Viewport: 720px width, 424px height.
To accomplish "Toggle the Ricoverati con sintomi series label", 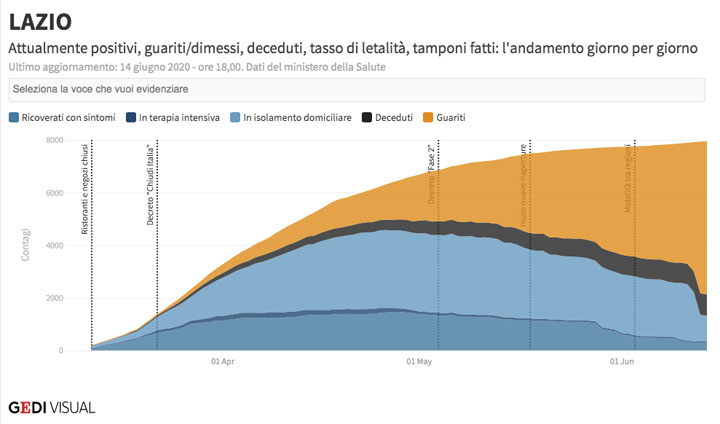I will point(69,118).
